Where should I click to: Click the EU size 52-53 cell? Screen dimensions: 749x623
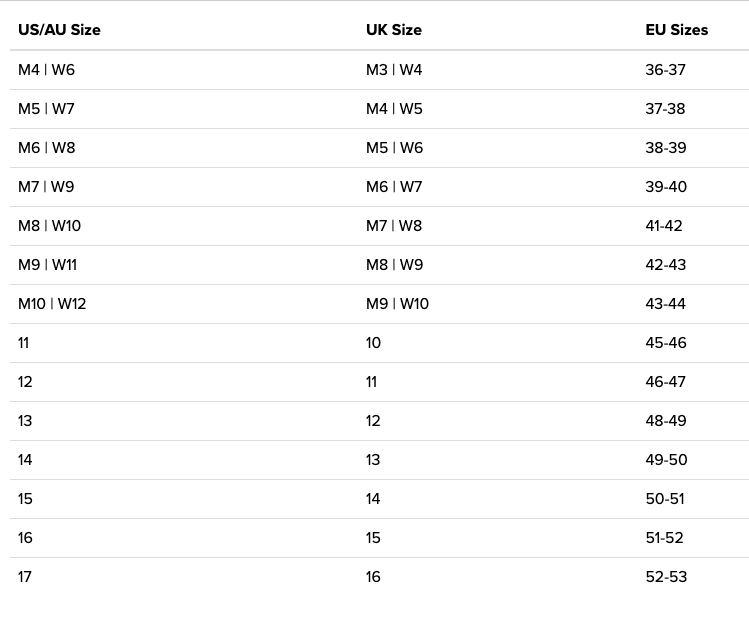pos(666,577)
